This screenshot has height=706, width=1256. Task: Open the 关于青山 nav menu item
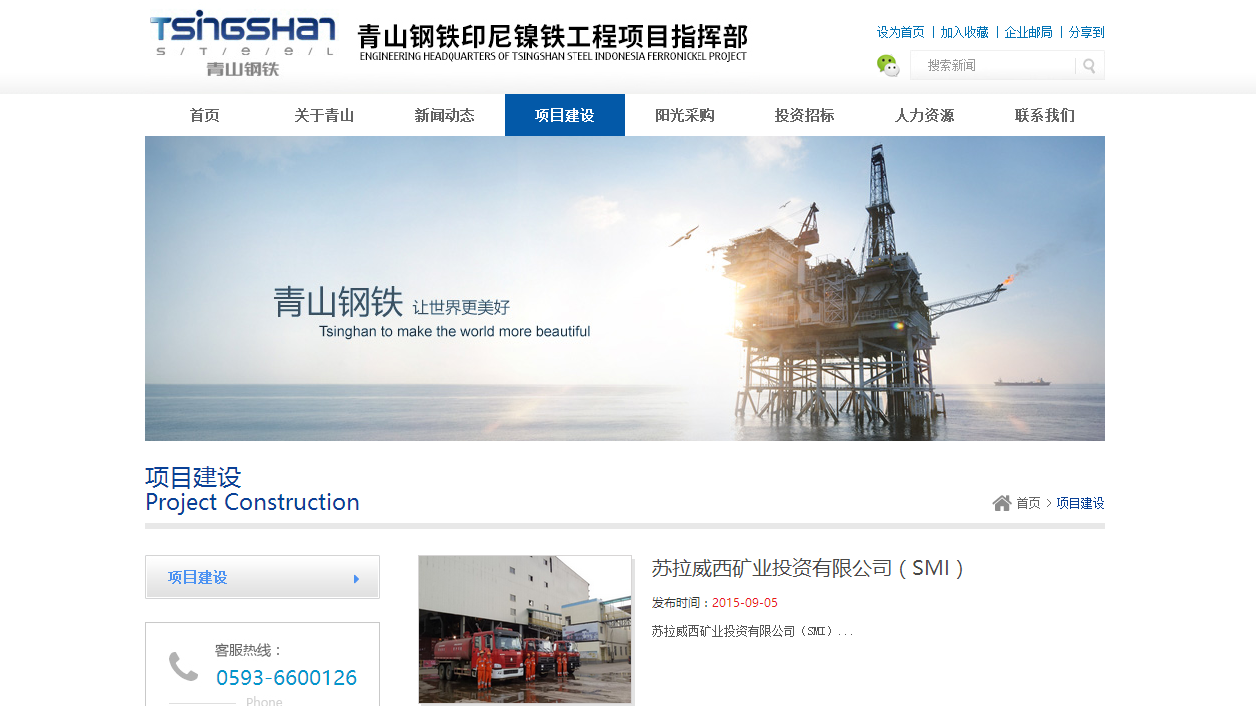tap(325, 115)
